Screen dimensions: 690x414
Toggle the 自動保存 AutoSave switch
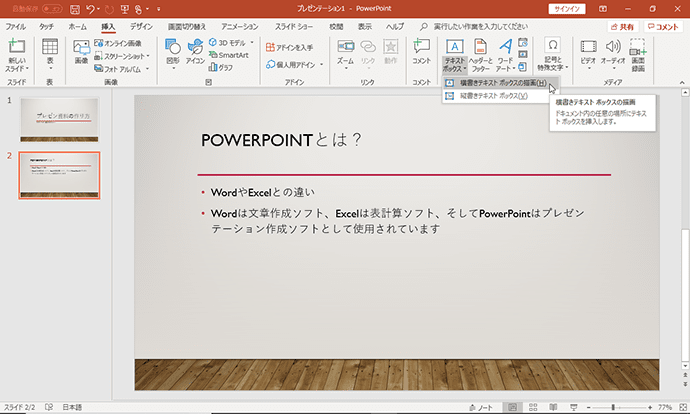52,9
